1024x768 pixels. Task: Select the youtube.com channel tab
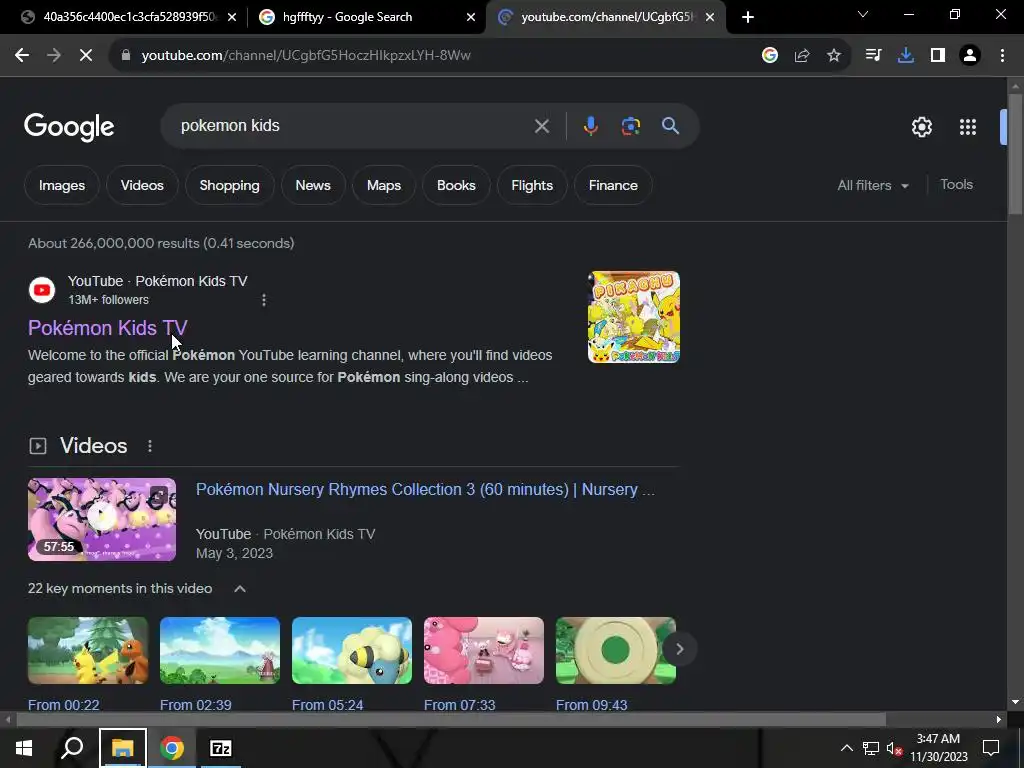coord(606,17)
